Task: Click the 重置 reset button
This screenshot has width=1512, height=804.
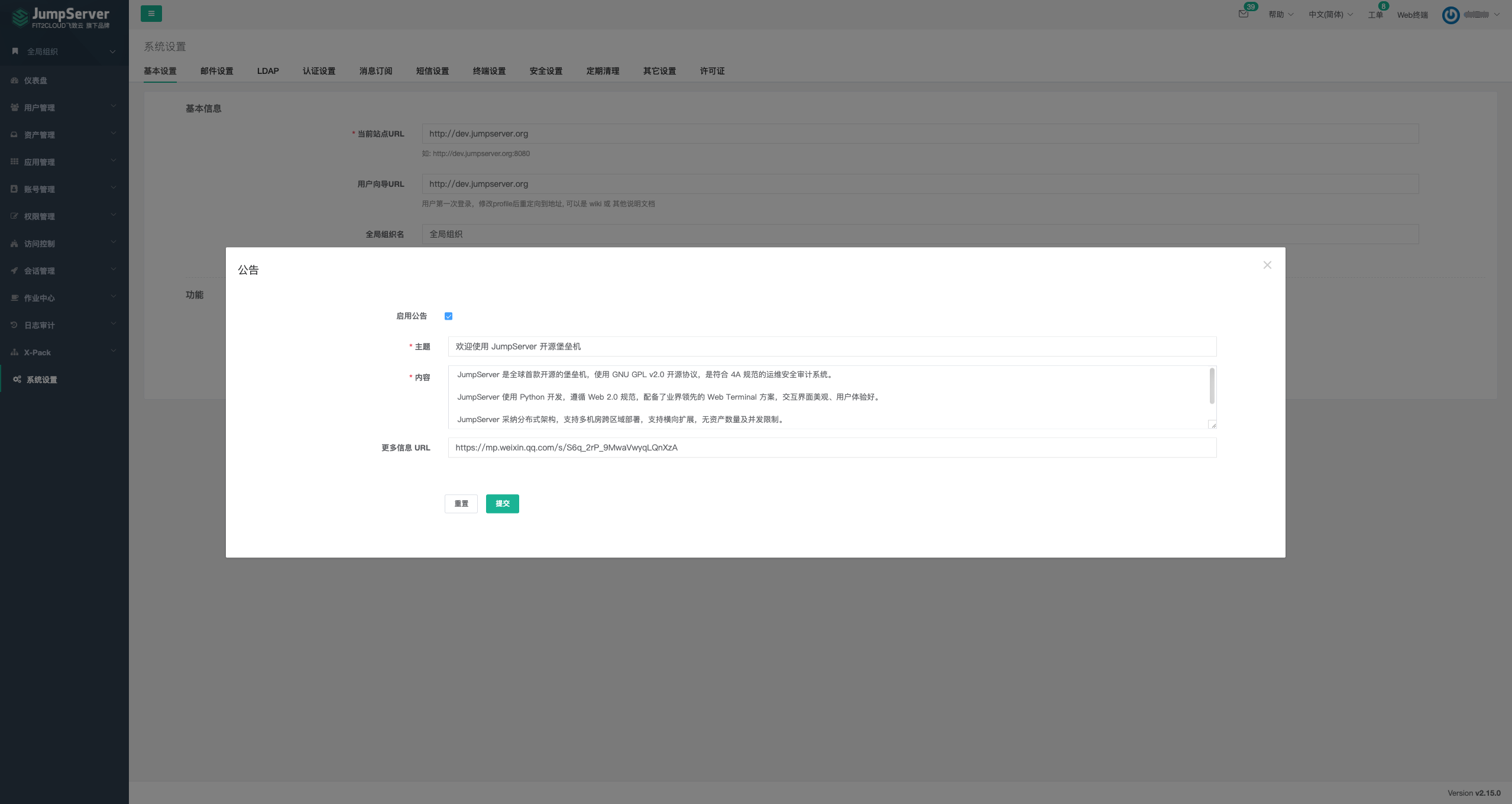Action: [461, 504]
